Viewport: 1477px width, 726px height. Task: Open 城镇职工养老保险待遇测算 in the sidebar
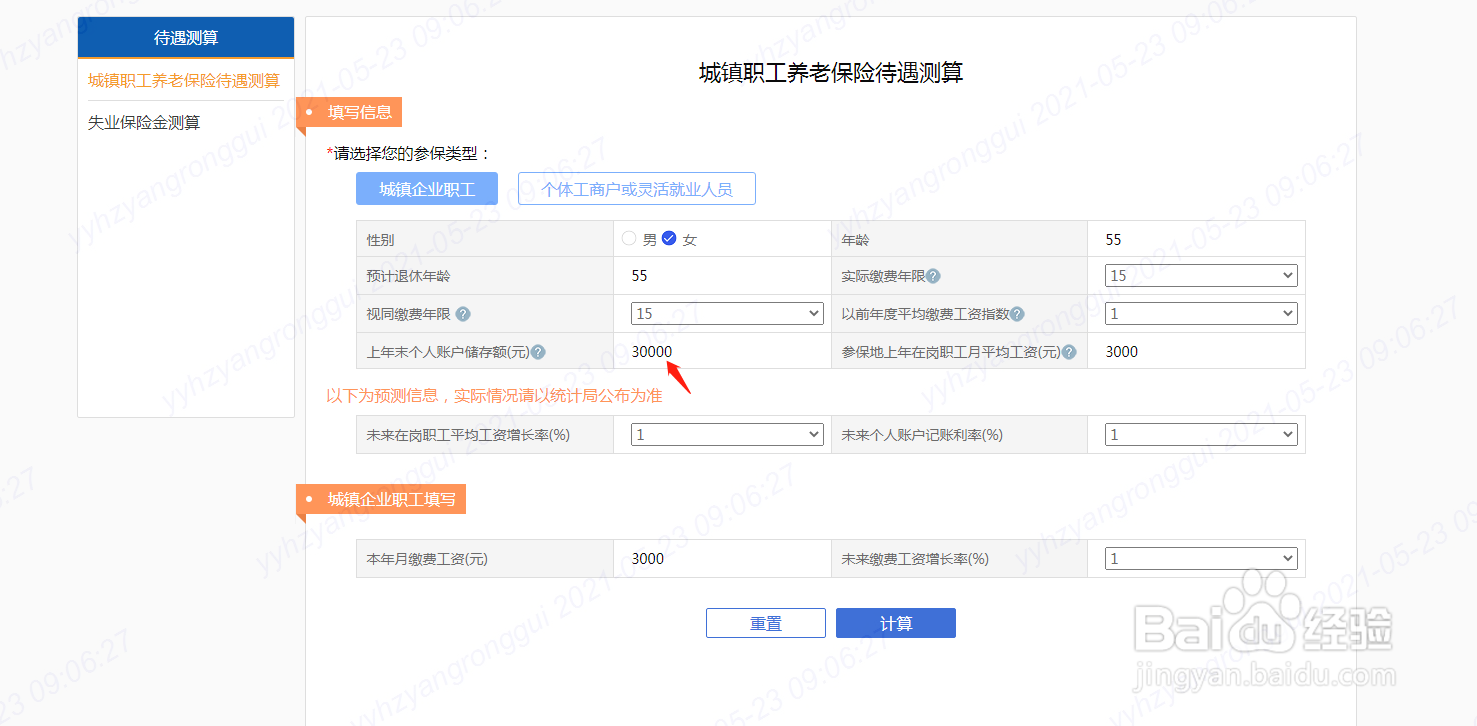coord(184,80)
